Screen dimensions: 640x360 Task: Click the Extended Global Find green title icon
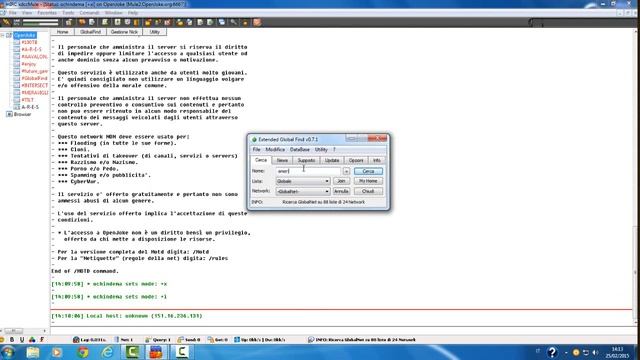(254, 140)
